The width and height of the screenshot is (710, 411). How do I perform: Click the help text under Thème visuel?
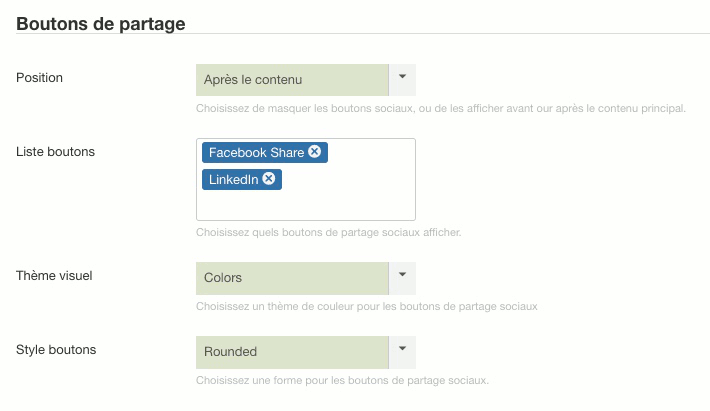click(367, 306)
